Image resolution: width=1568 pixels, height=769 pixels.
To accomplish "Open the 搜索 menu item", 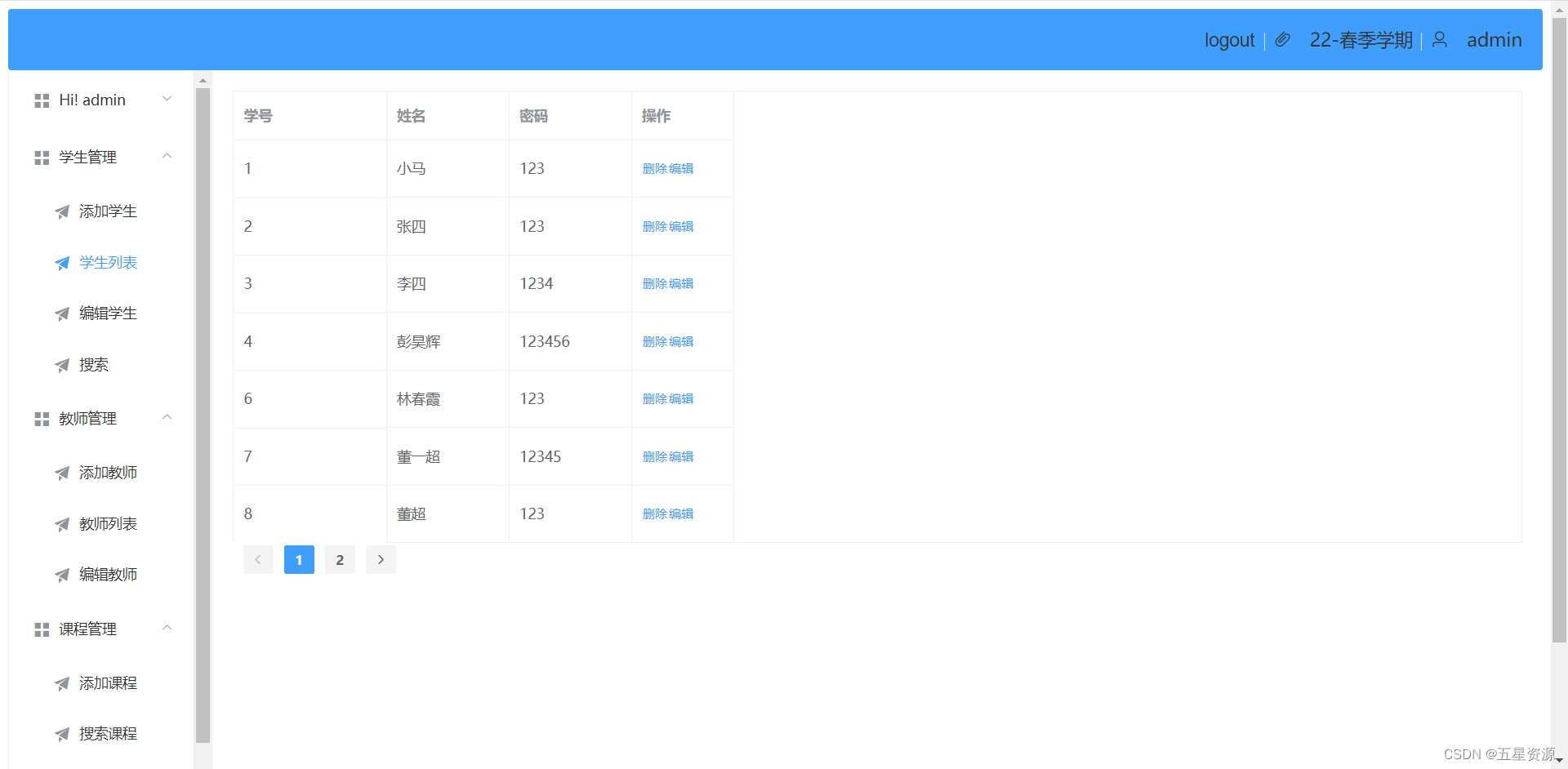I will click(101, 365).
